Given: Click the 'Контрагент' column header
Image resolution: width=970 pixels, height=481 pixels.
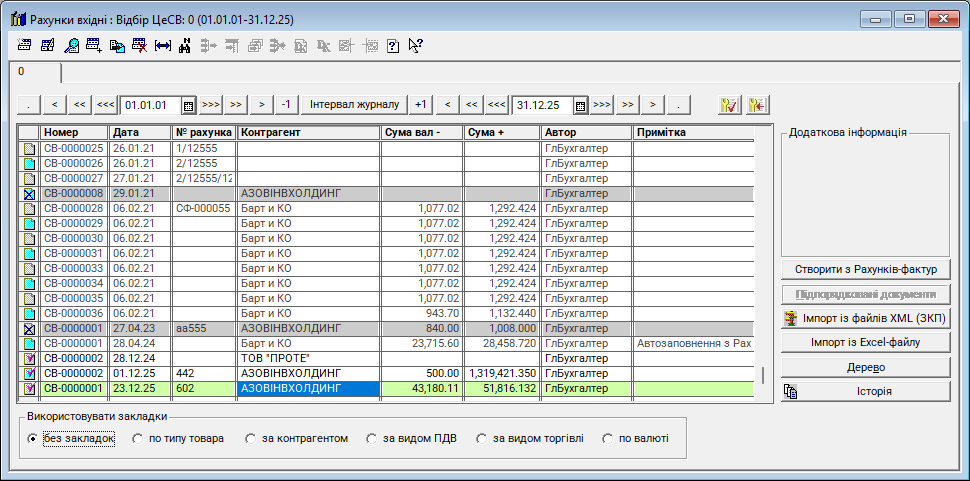Looking at the screenshot, I should (308, 132).
